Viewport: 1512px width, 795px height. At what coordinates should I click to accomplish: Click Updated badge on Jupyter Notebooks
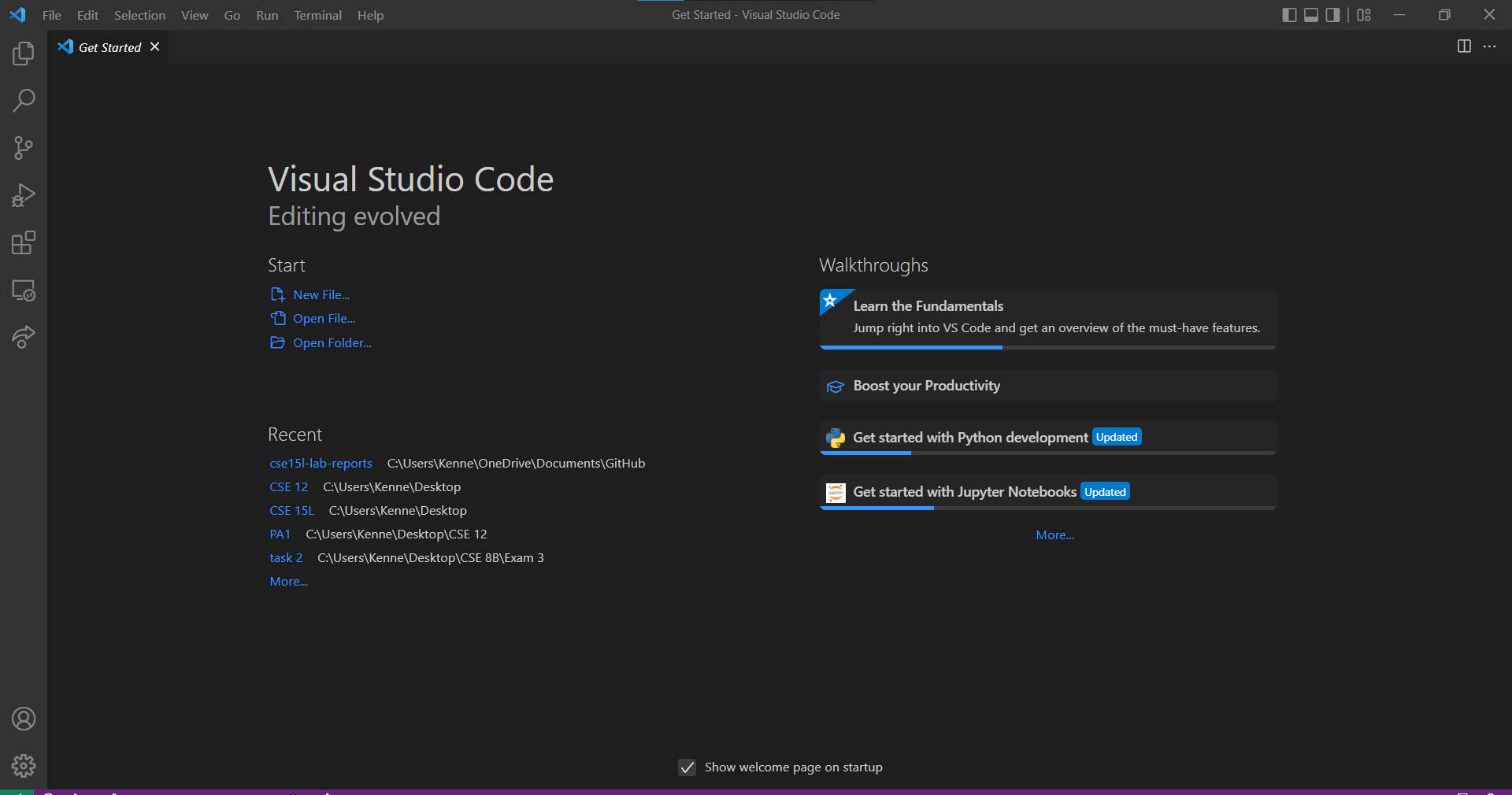click(x=1105, y=492)
